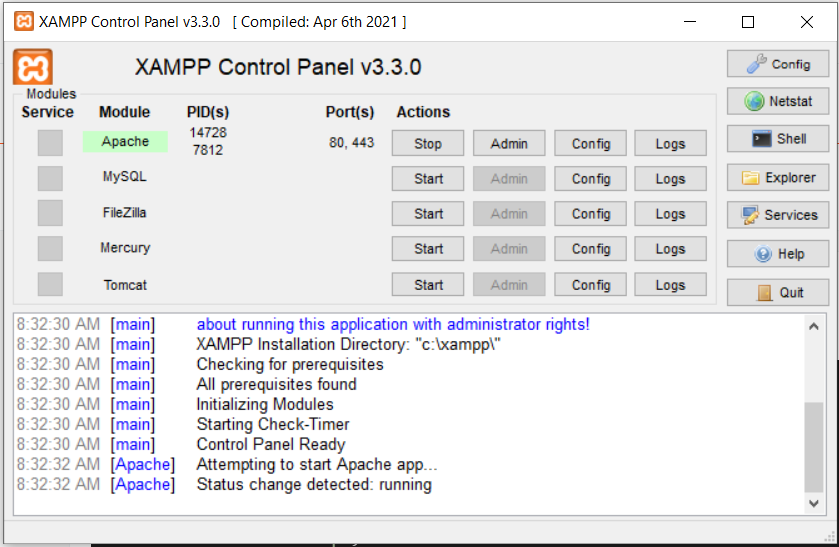
Task: Click log line 'Starting Check-Timer'
Action: tap(273, 424)
